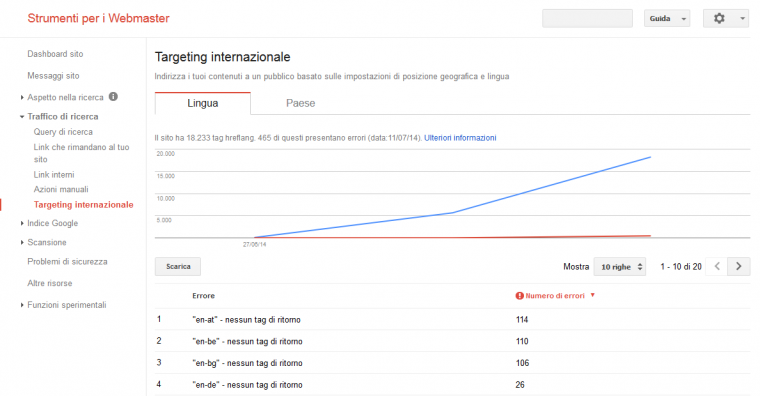The width and height of the screenshot is (760, 396).
Task: Open the settings gear menu
Action: (x=726, y=18)
